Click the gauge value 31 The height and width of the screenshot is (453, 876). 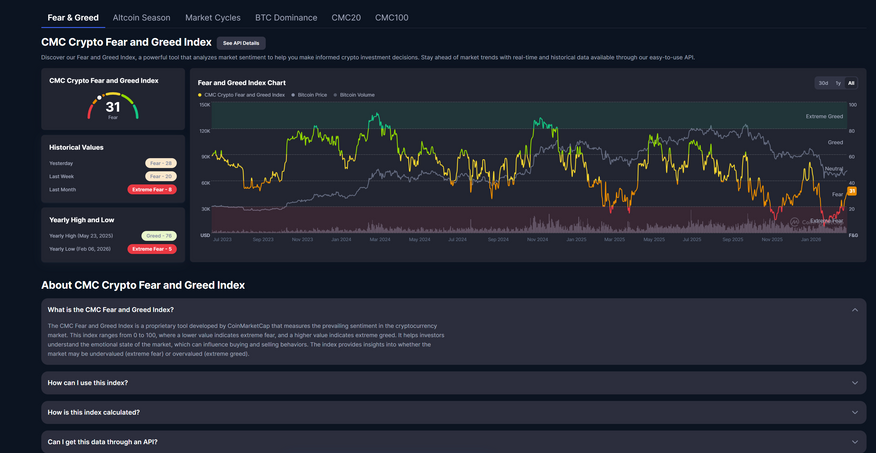(x=113, y=107)
